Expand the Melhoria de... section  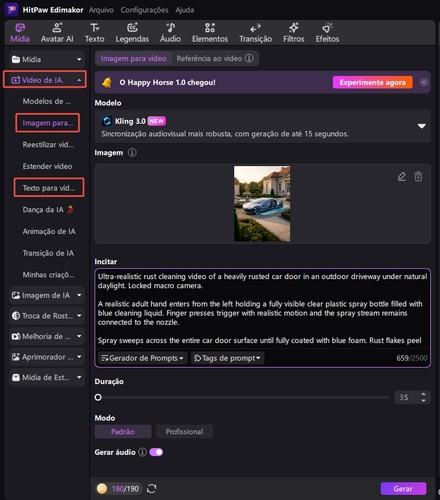coord(47,336)
